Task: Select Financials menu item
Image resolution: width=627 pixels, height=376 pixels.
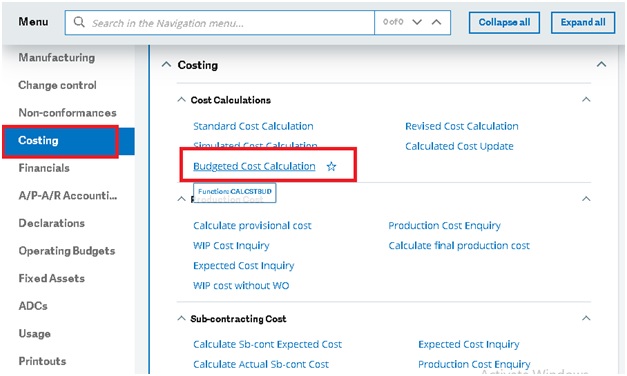Action: click(44, 168)
